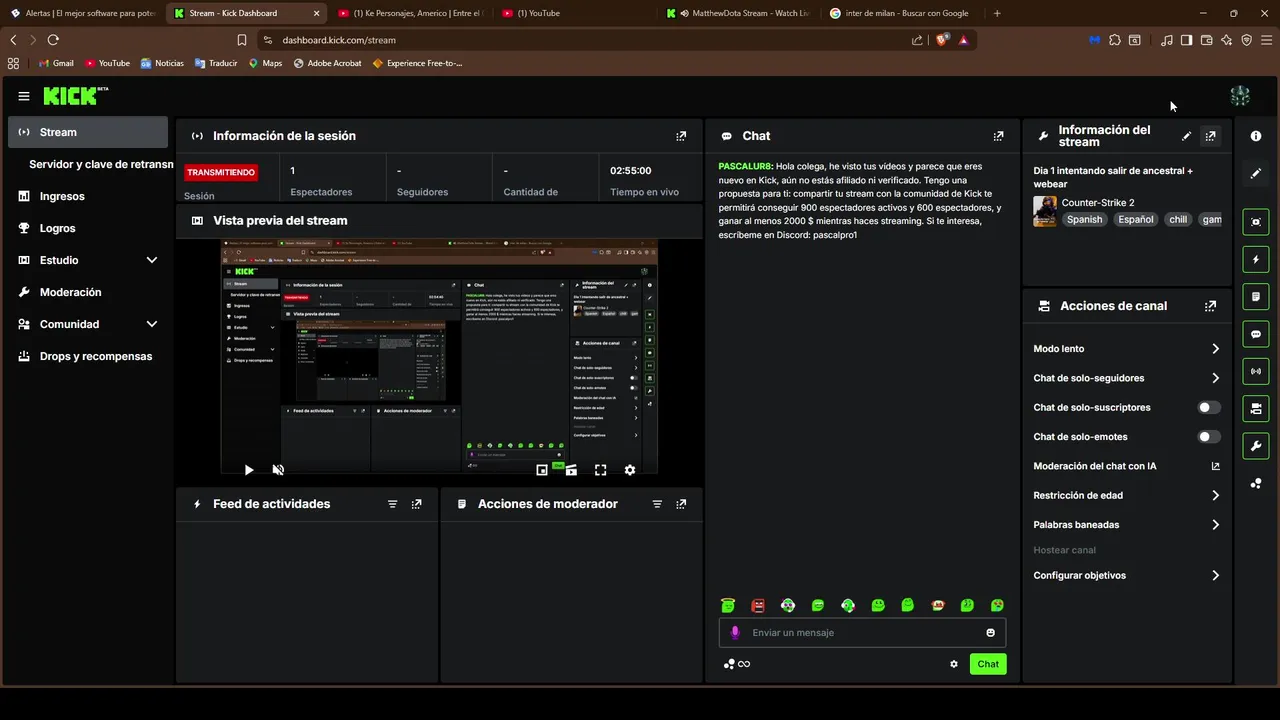Open Chat de solo-seguidores options chevron
Screen dimensions: 1280x720
click(x=1215, y=378)
